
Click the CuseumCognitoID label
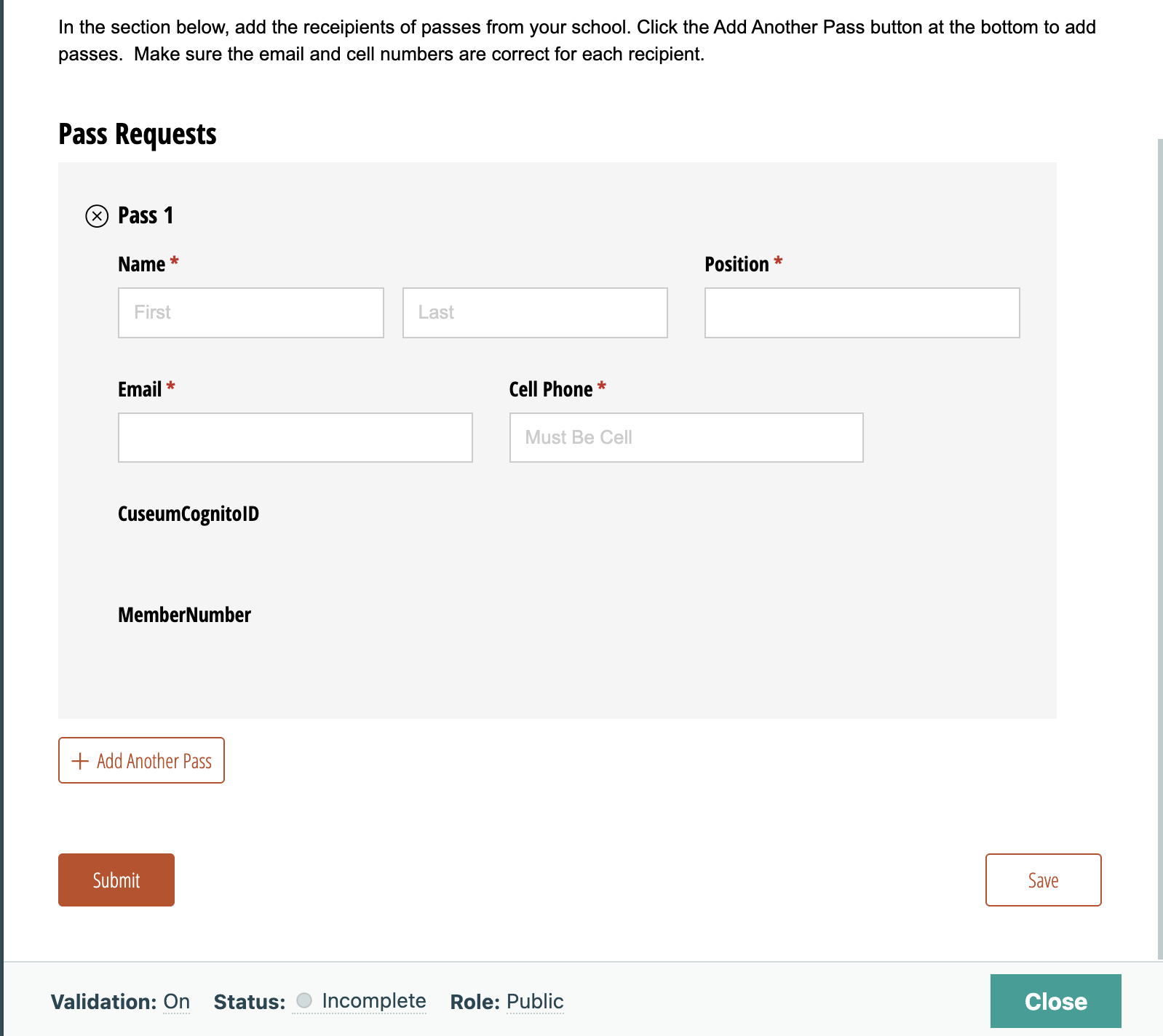click(188, 514)
